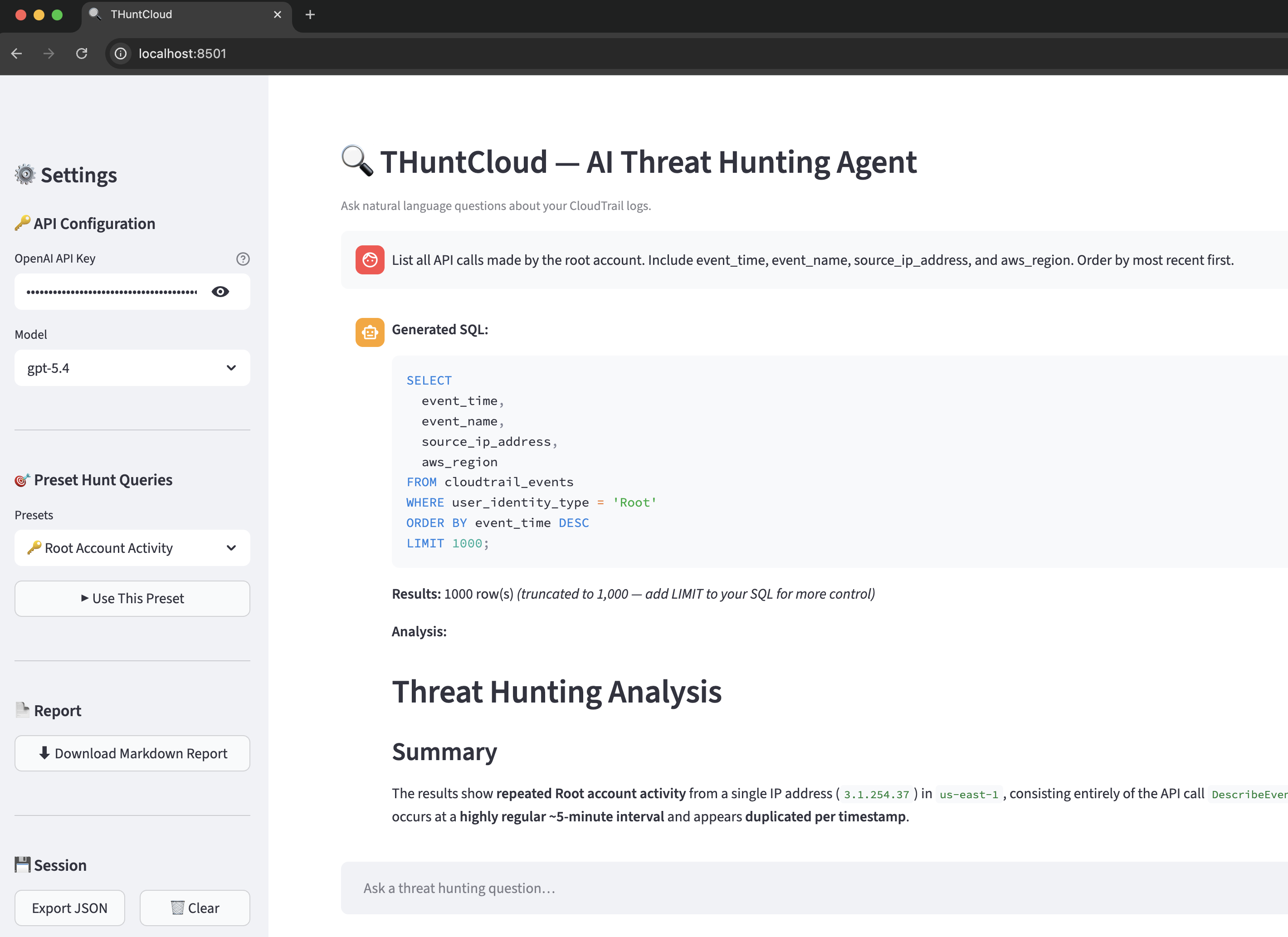This screenshot has width=1288, height=937.
Task: Close the THuntCloud browser tab
Action: point(277,15)
